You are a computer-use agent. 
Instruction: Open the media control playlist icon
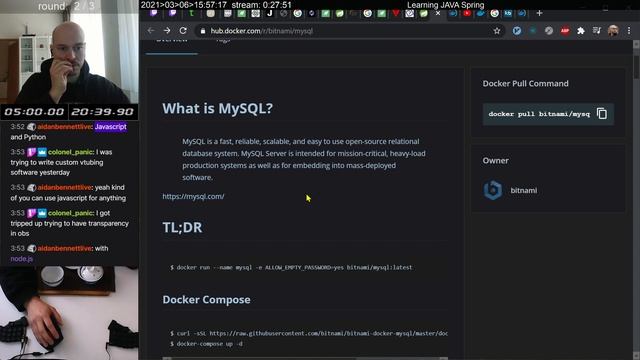(x=597, y=31)
